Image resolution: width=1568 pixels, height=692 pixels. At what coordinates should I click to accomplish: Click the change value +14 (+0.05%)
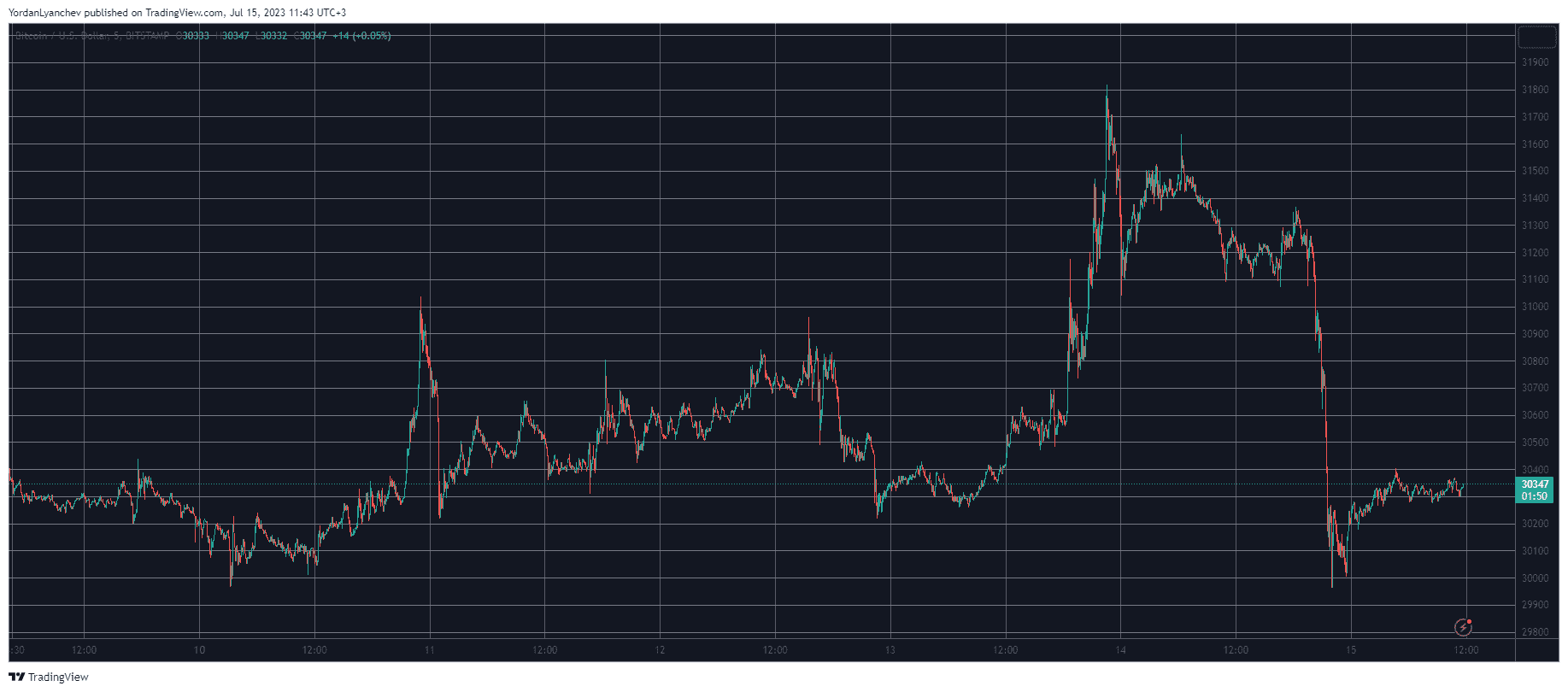[361, 36]
